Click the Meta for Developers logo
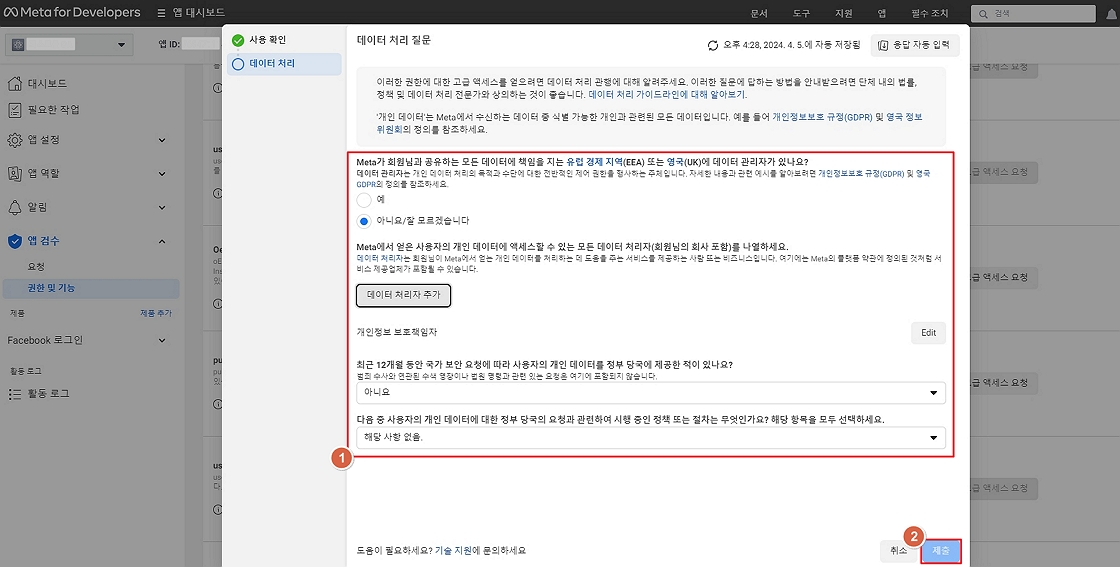This screenshot has width=1120, height=567. point(72,13)
